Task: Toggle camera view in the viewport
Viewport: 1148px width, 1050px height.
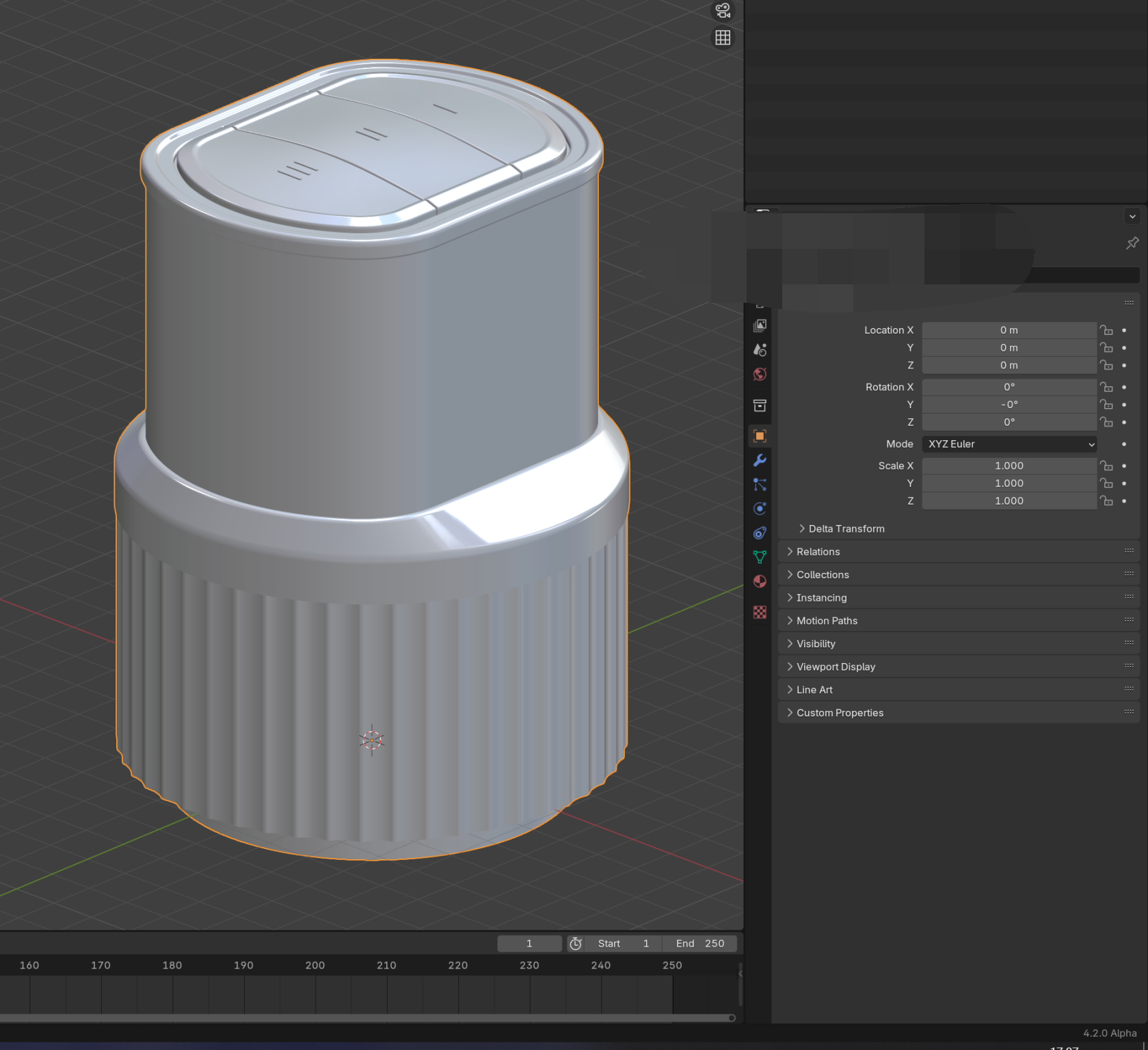Action: [723, 11]
